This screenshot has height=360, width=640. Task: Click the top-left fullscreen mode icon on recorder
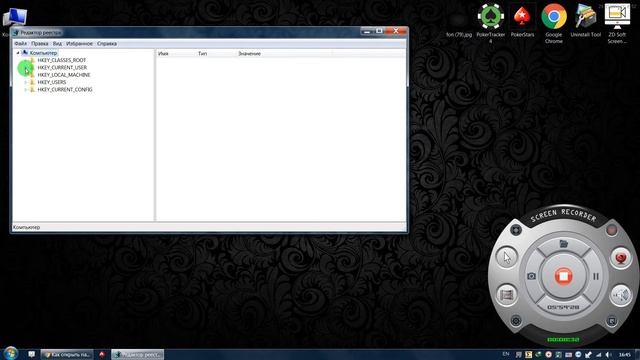pos(516,230)
